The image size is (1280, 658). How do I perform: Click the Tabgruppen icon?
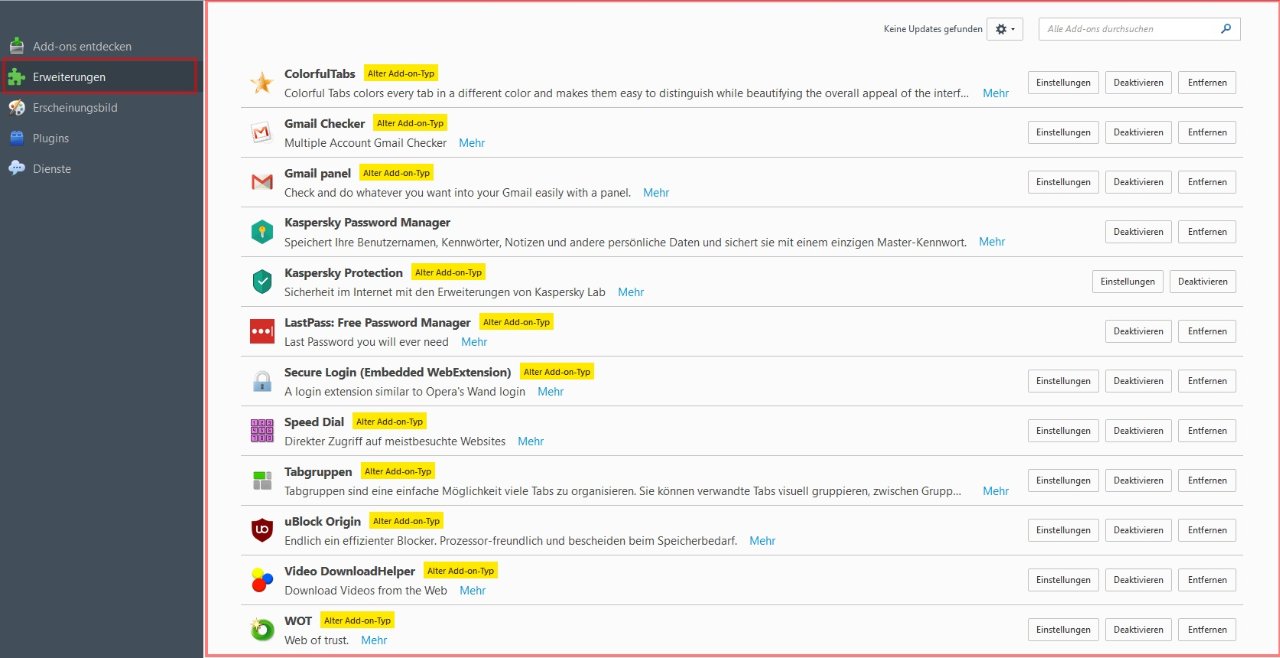point(262,480)
